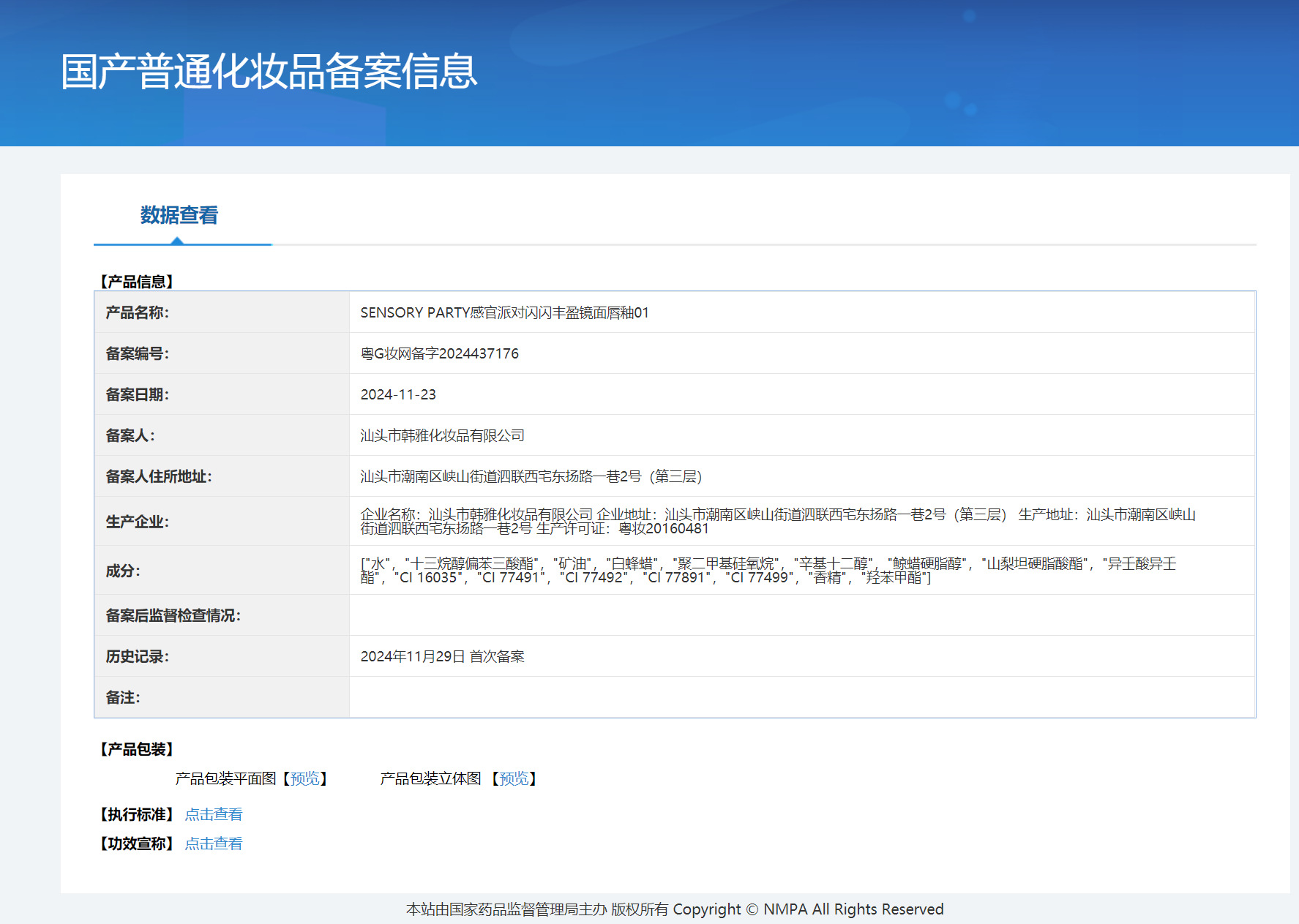Viewport: 1299px width, 924px height.
Task: Click the 【执行标准】 label
Action: click(x=136, y=814)
